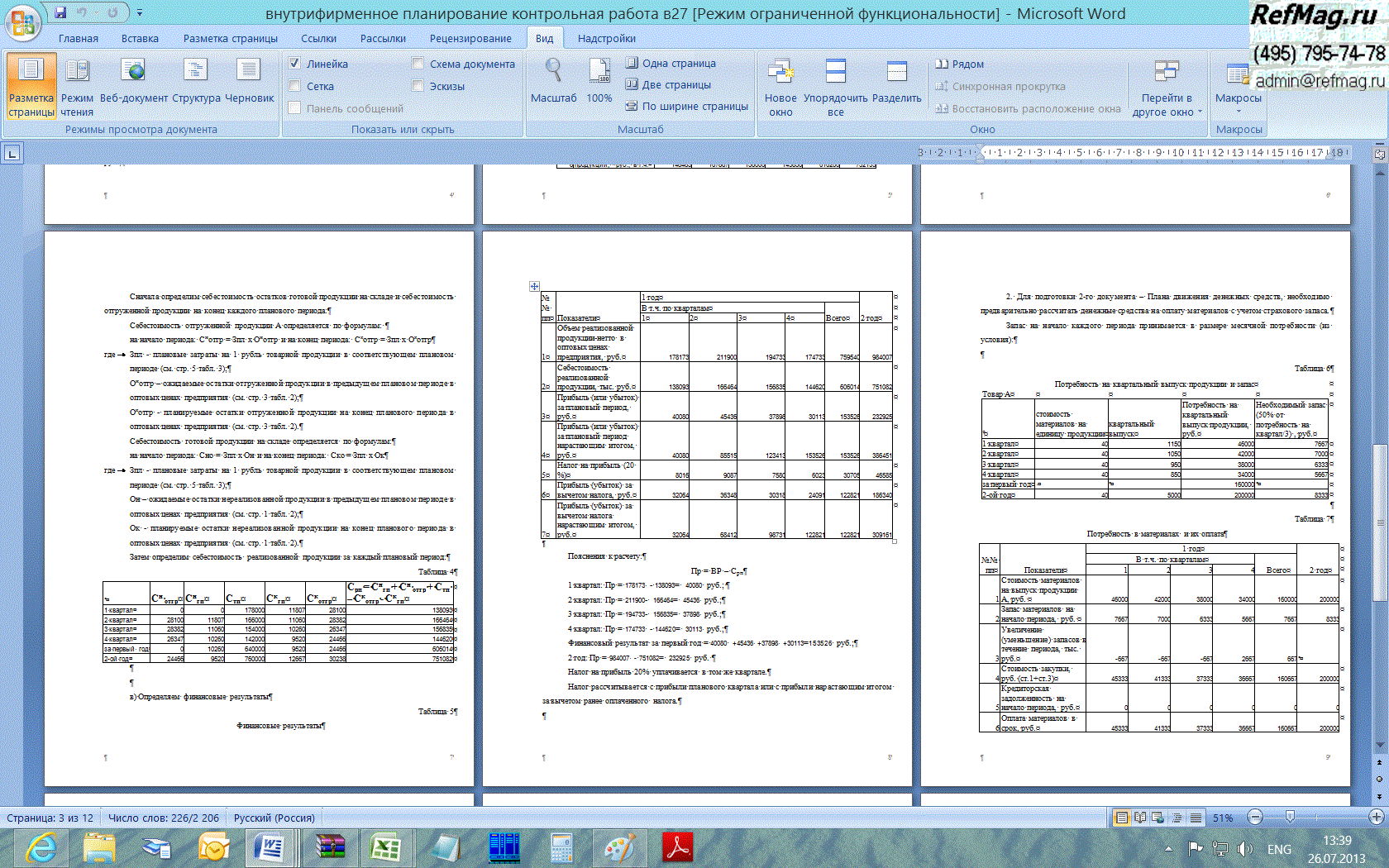
Task: Click Упорядочить все windows icon
Action: tap(836, 72)
